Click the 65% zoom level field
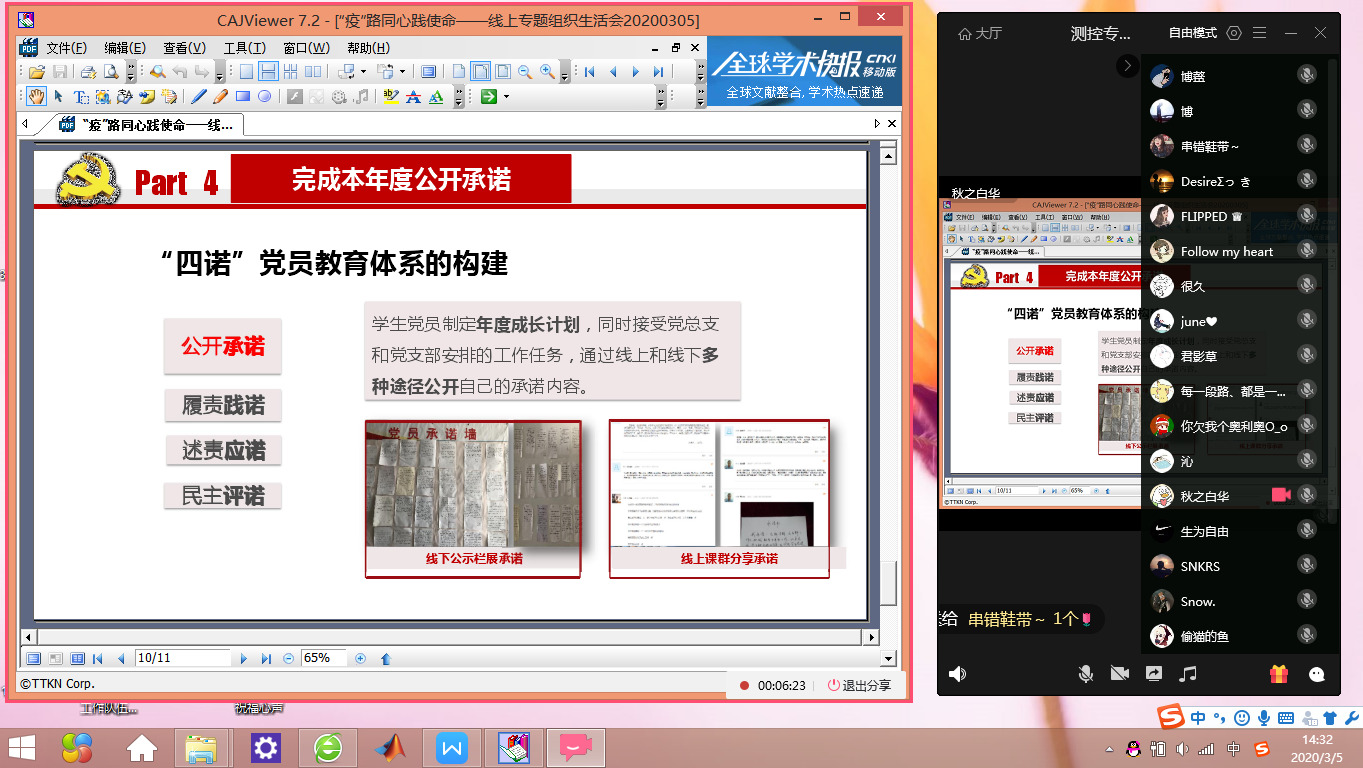The width and height of the screenshot is (1363, 768). 323,658
